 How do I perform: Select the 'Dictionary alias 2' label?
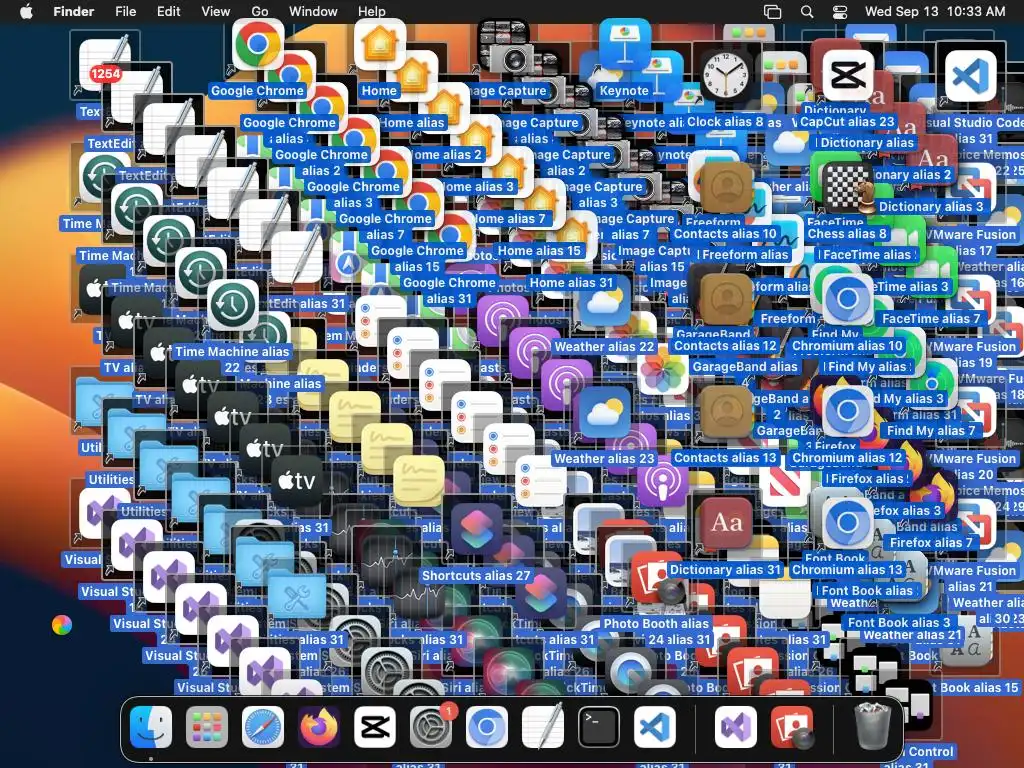(x=914, y=174)
